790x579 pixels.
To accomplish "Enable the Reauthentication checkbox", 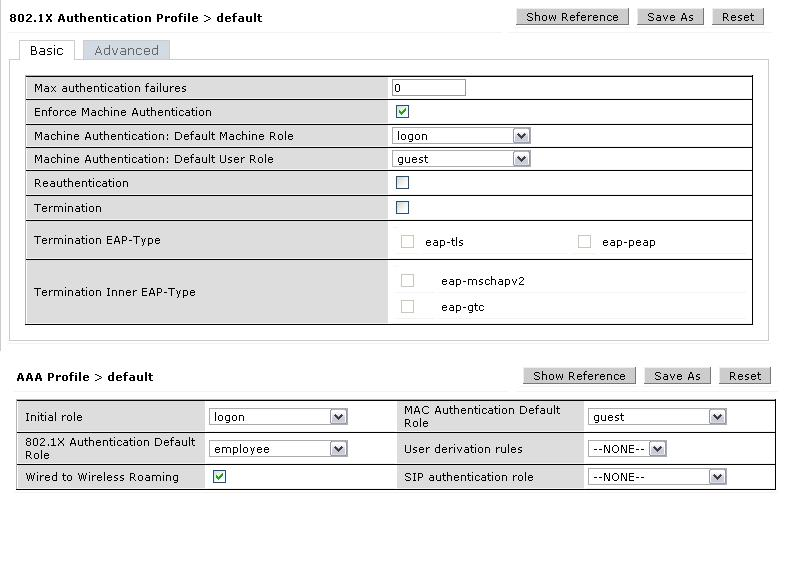I will [x=402, y=183].
